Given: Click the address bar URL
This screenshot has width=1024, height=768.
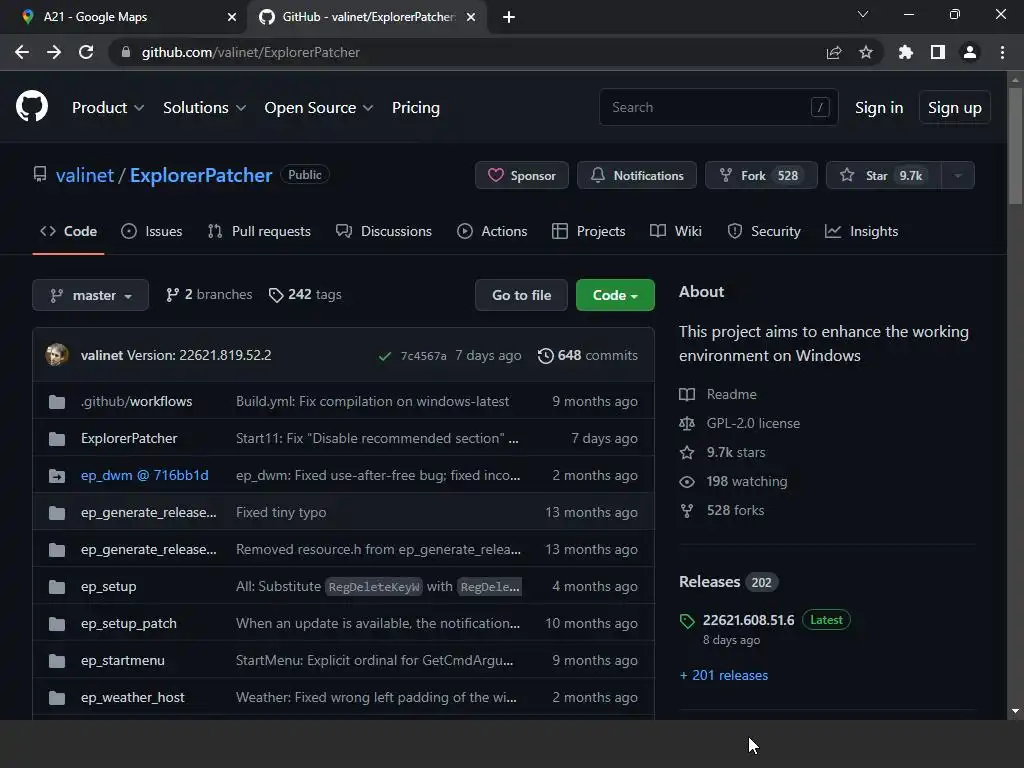Looking at the screenshot, I should click(250, 52).
